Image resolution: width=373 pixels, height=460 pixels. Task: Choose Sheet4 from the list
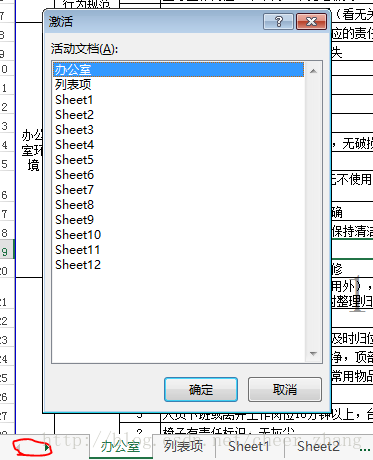point(178,145)
